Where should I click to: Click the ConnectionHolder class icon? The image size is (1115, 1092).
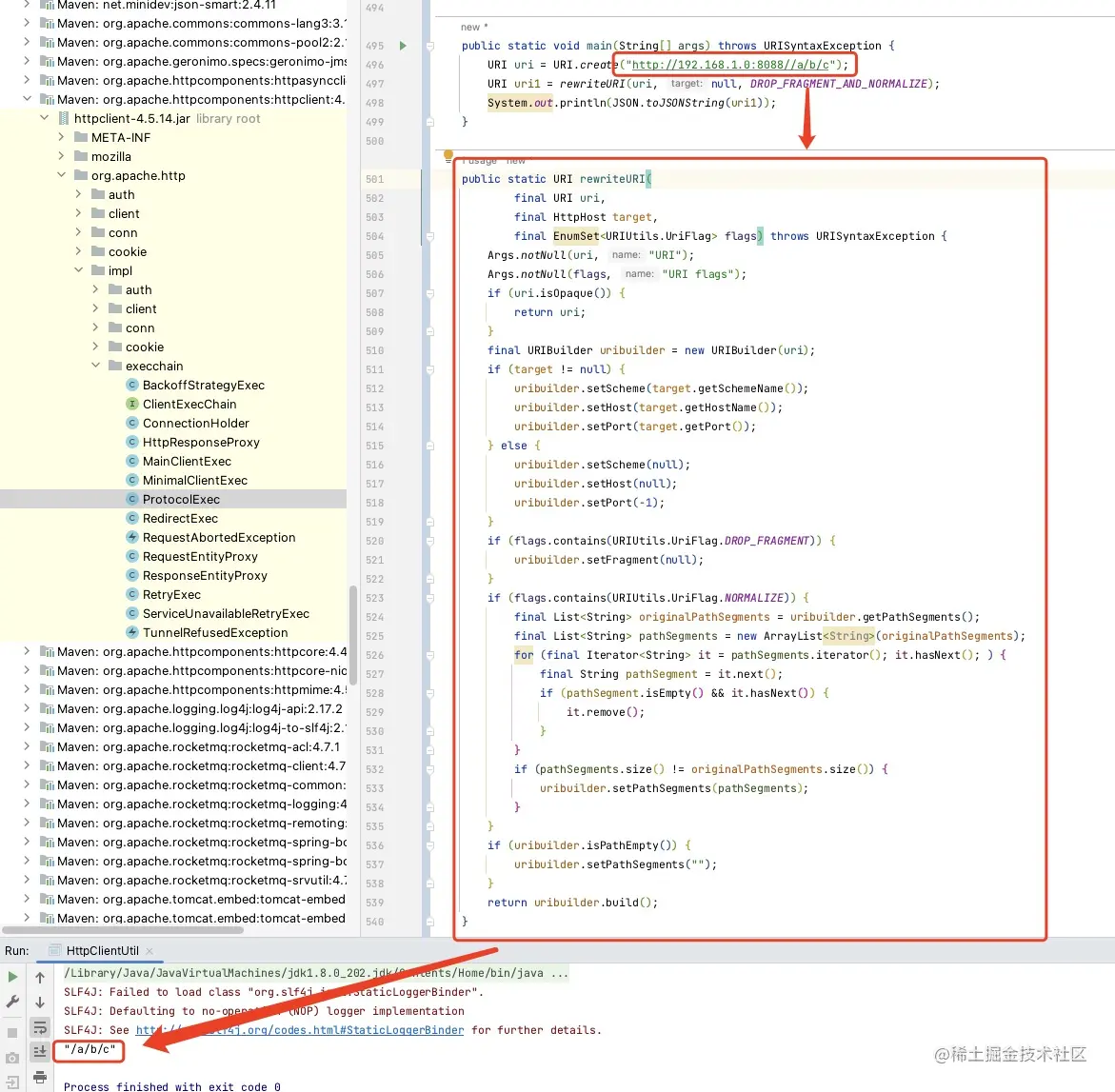tap(131, 423)
